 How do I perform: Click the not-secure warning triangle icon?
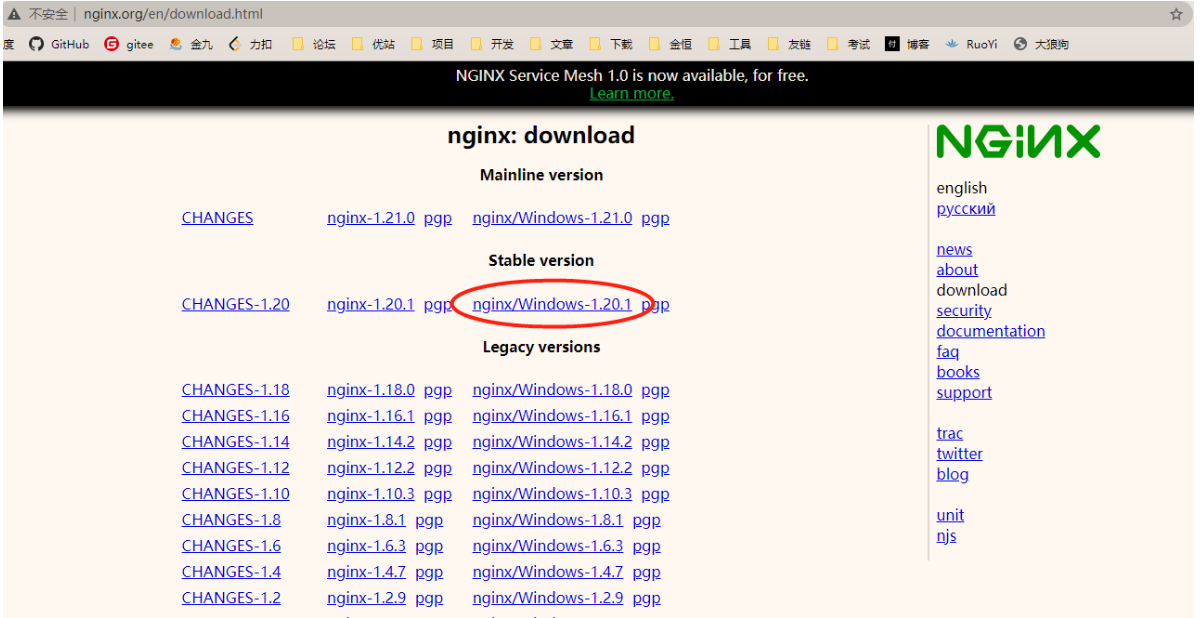[13, 15]
